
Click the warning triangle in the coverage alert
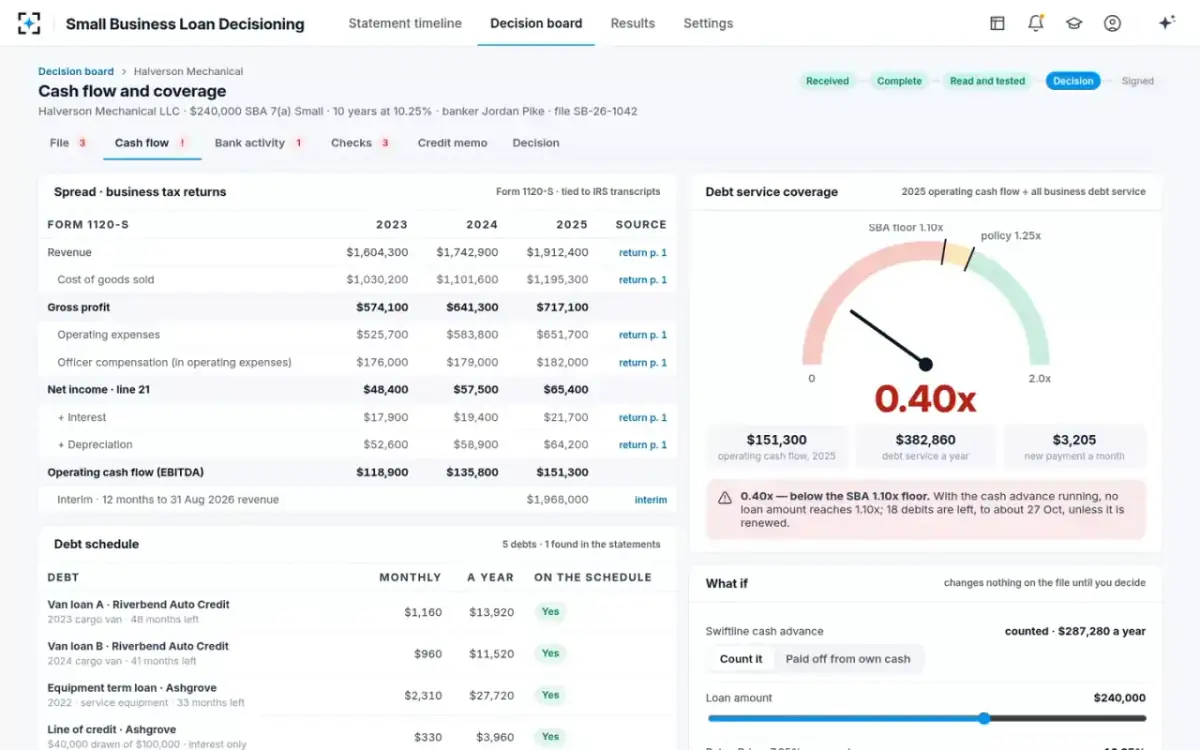(x=725, y=497)
